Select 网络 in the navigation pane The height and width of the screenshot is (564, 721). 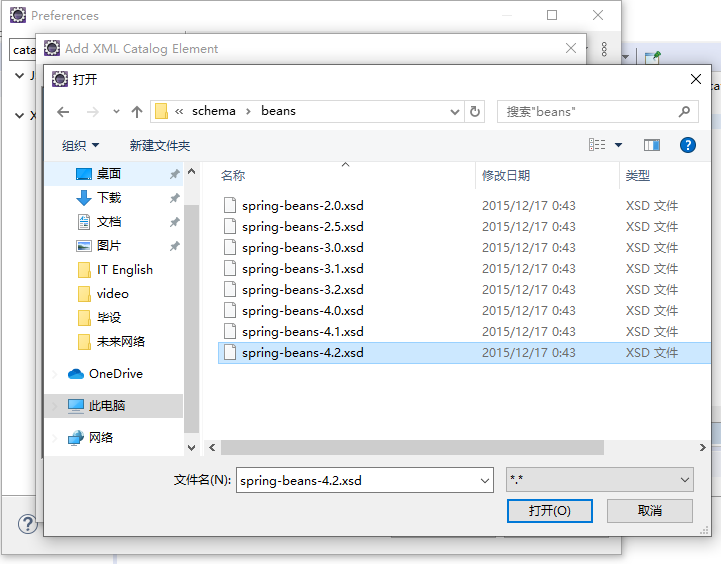101,438
